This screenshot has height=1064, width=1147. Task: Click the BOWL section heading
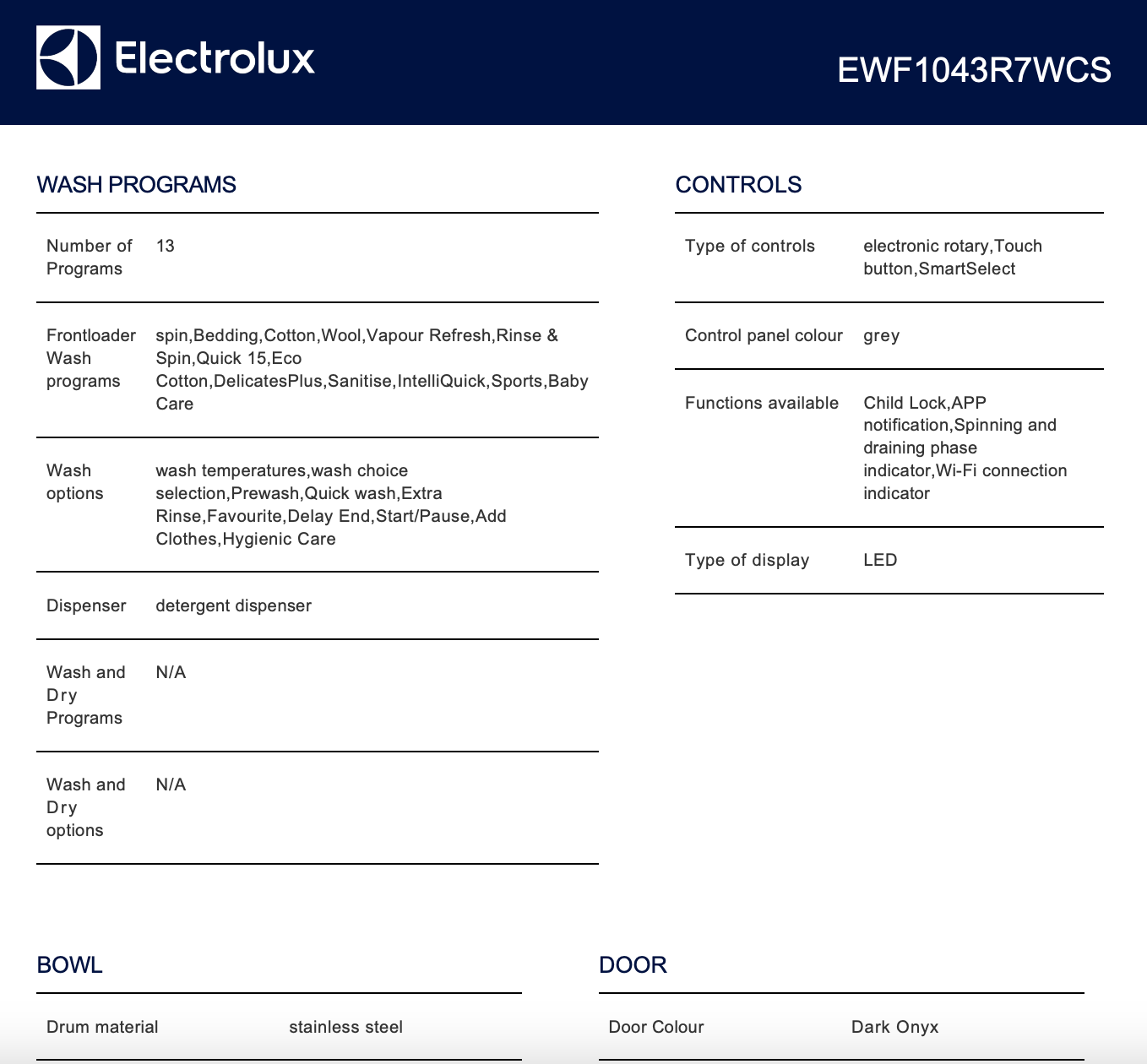(69, 964)
